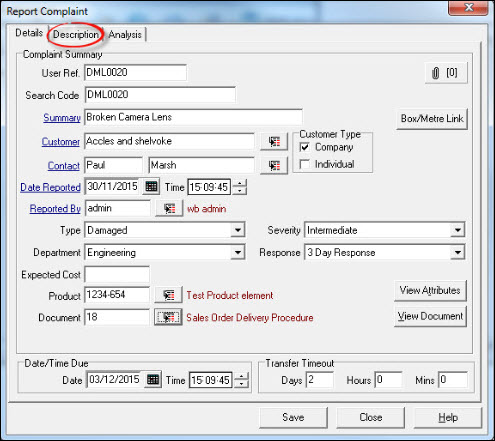The height and width of the screenshot is (441, 495).
Task: Click into the Expected Cost field
Action: coord(117,274)
